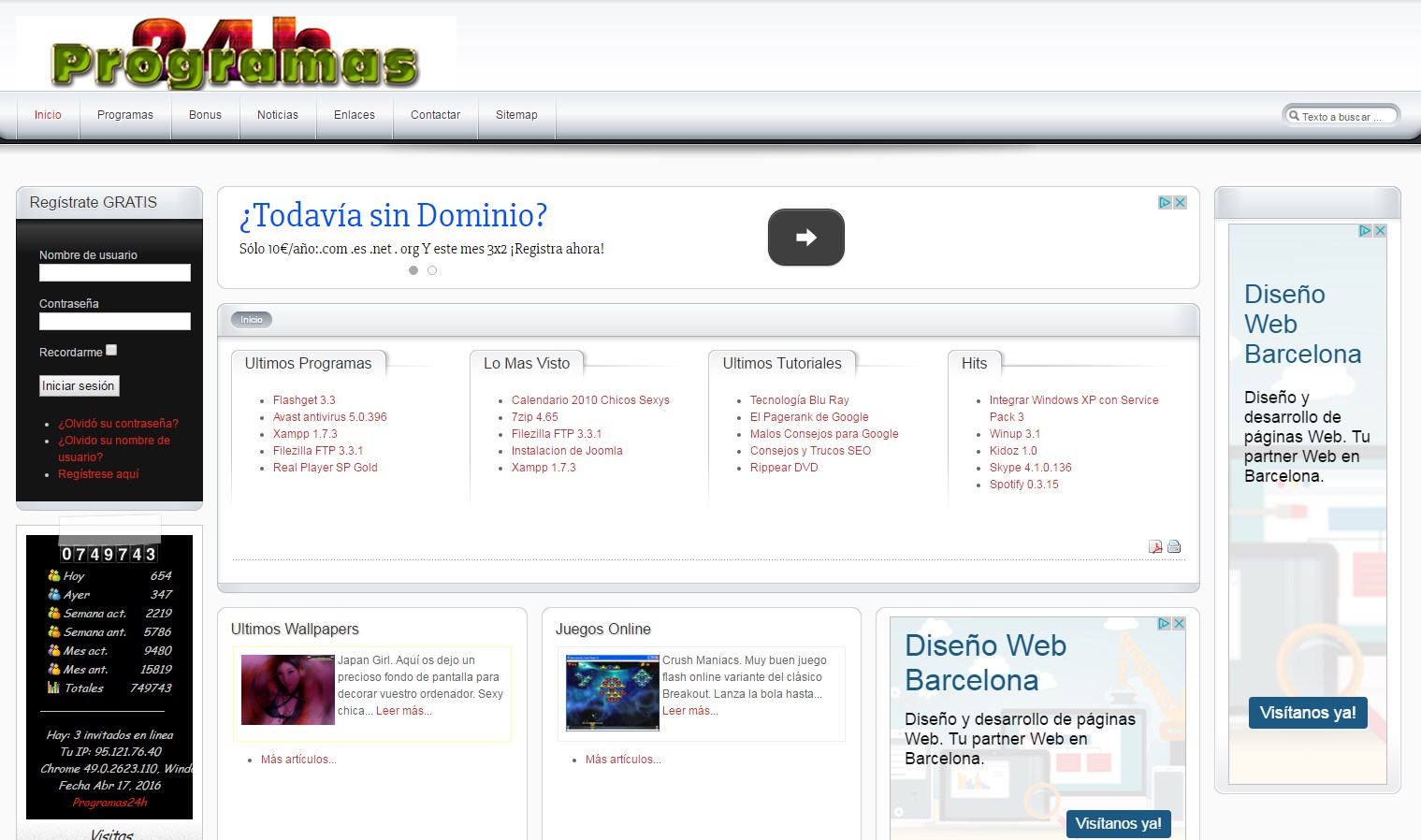Click the PDF export icon
The width and height of the screenshot is (1421, 840).
point(1155,546)
